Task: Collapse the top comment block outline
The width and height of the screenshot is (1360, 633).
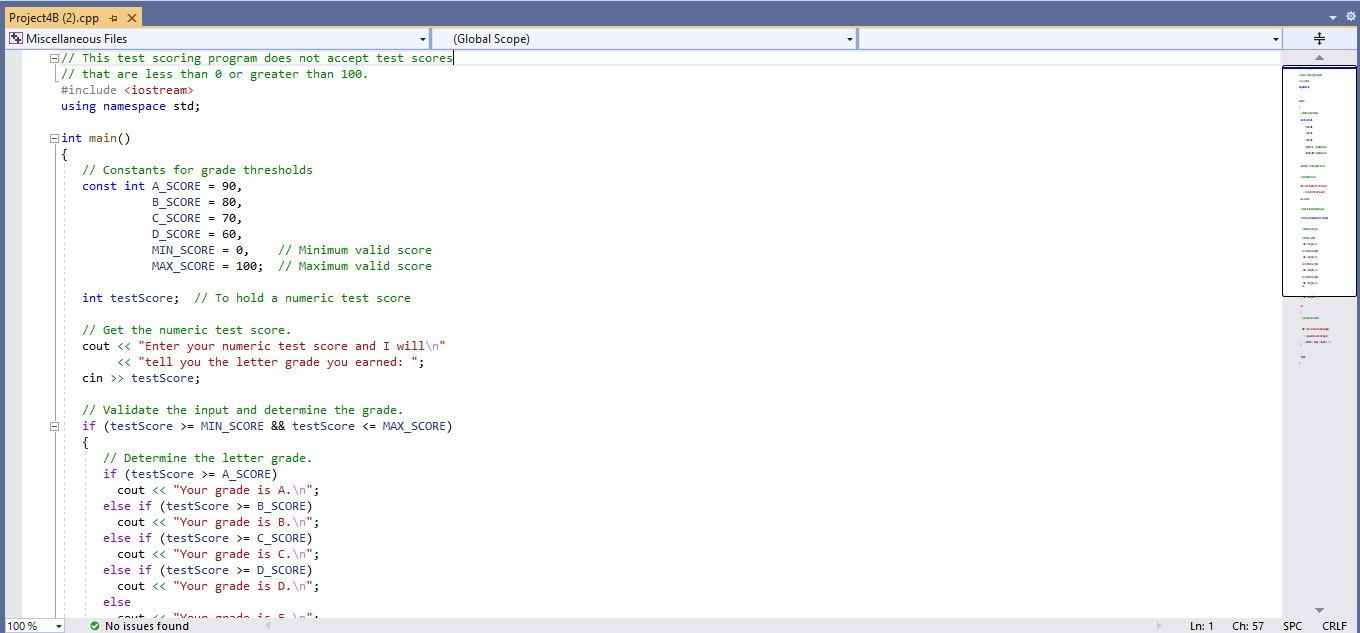Action: click(54, 57)
